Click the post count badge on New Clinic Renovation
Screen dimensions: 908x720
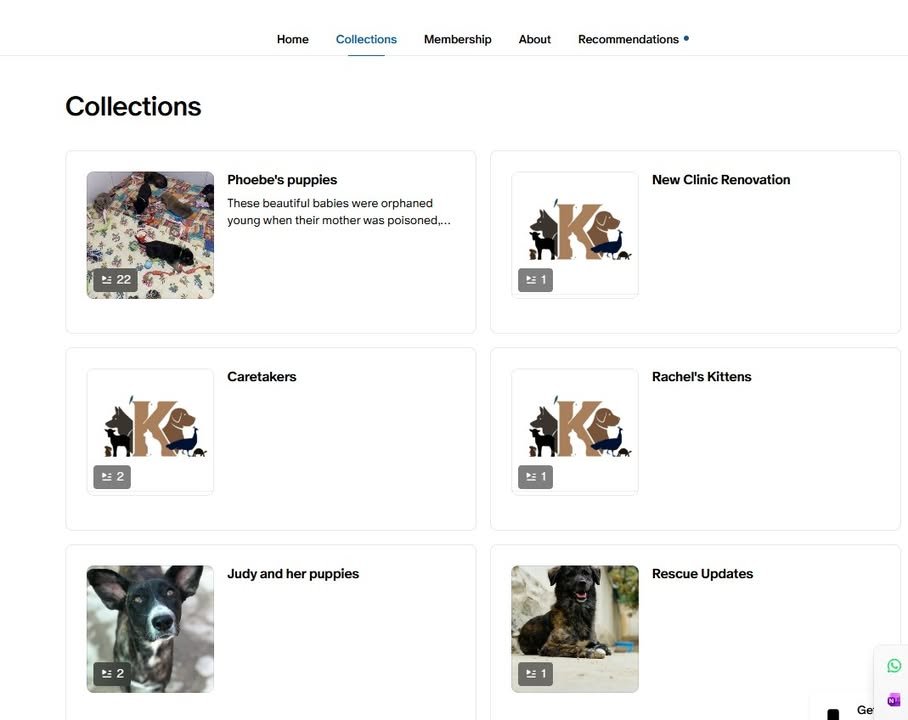point(536,280)
